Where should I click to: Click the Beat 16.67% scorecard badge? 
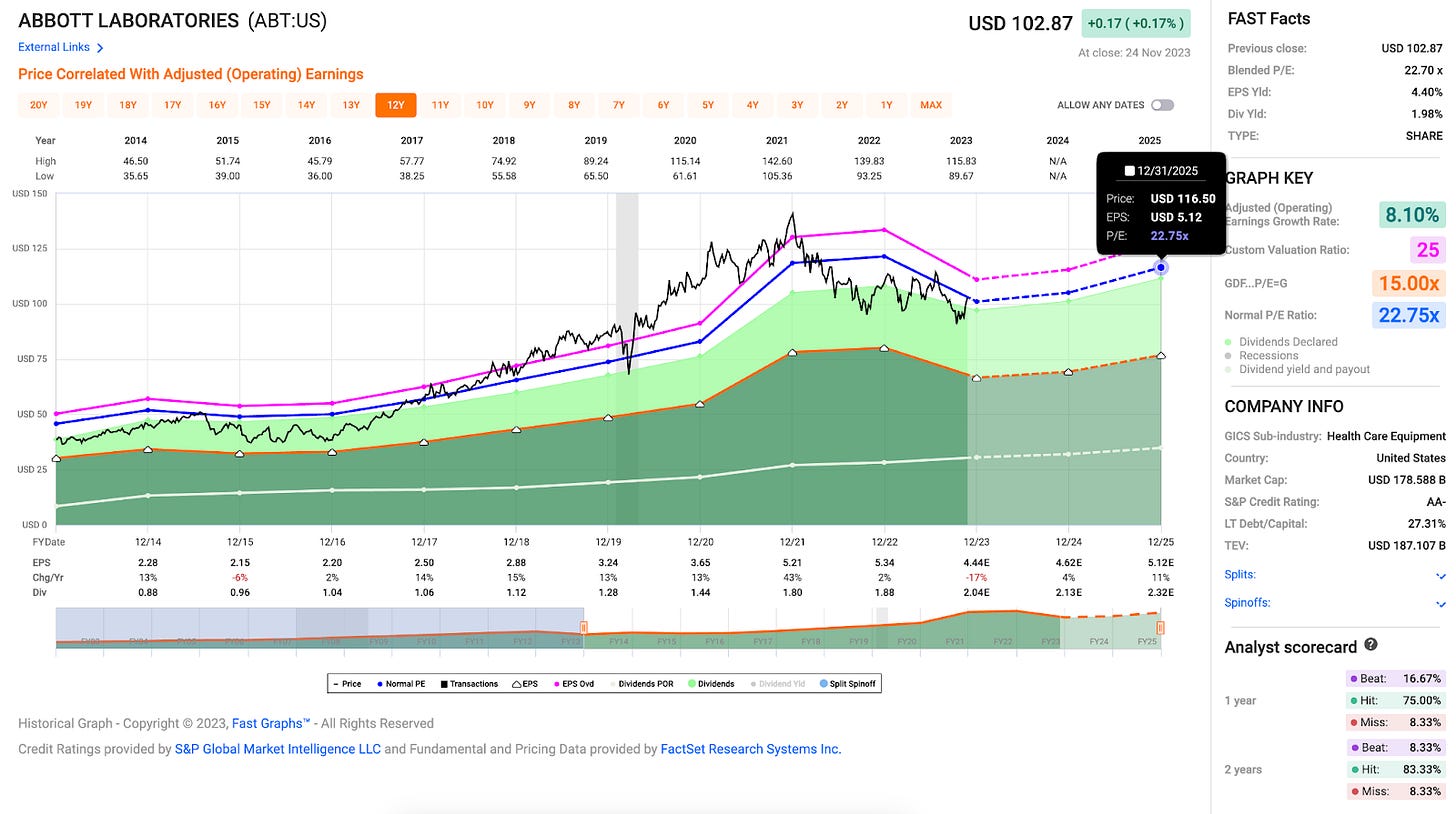point(1395,679)
